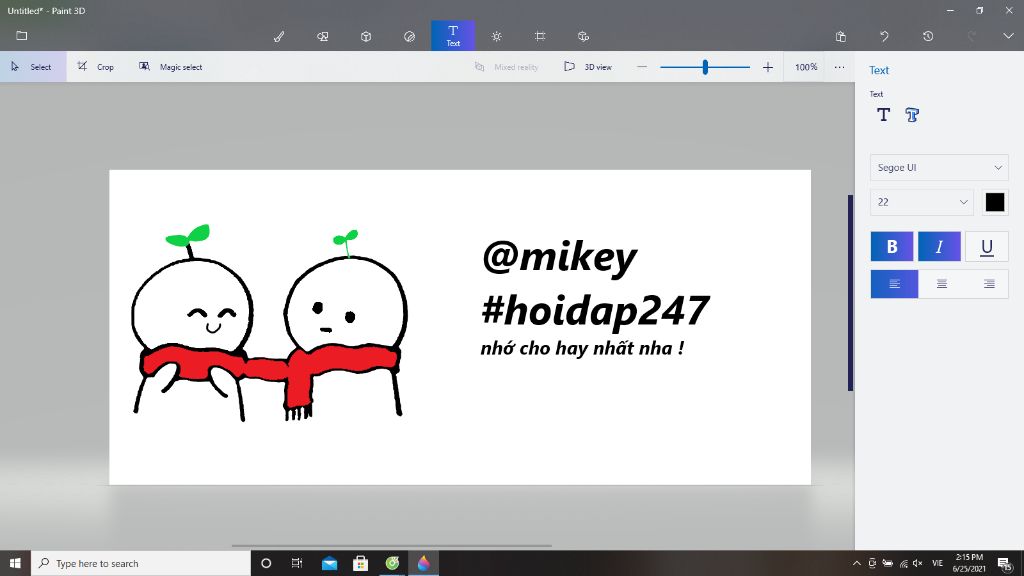Click the #hoidap247 text on canvas
Viewport: 1024px width, 576px height.
tap(595, 311)
